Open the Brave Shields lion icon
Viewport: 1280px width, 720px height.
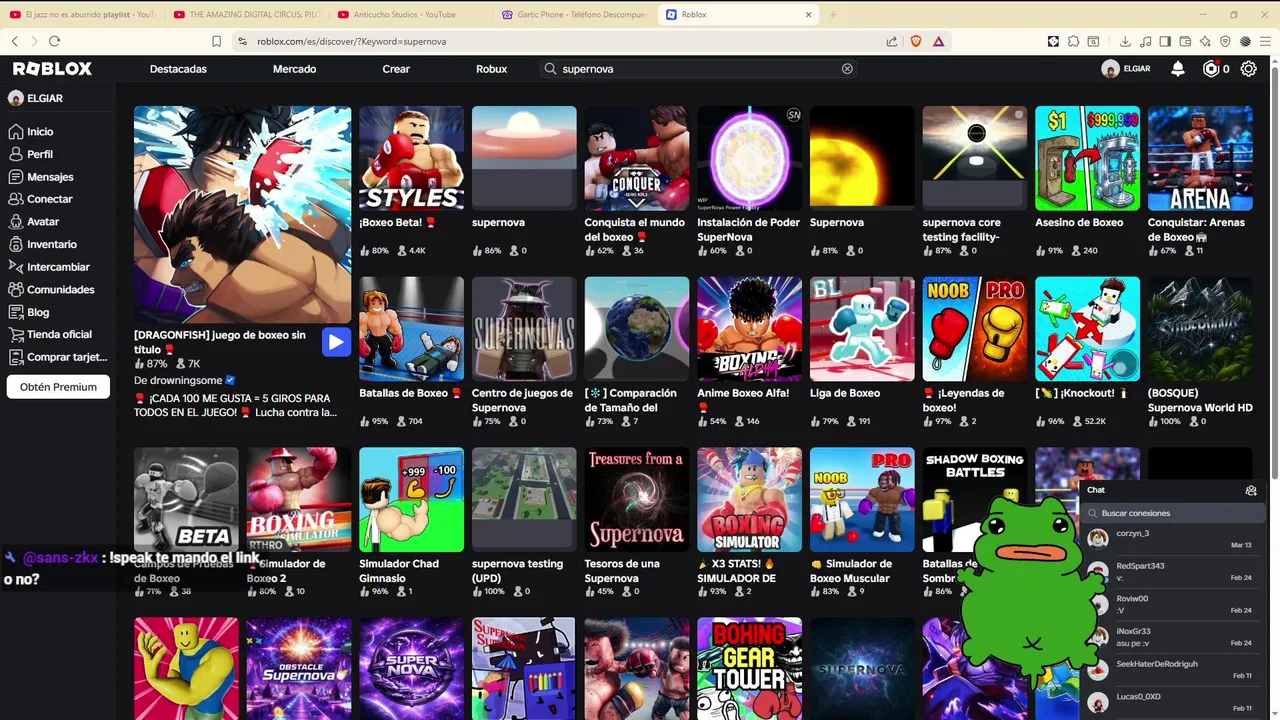coord(915,41)
